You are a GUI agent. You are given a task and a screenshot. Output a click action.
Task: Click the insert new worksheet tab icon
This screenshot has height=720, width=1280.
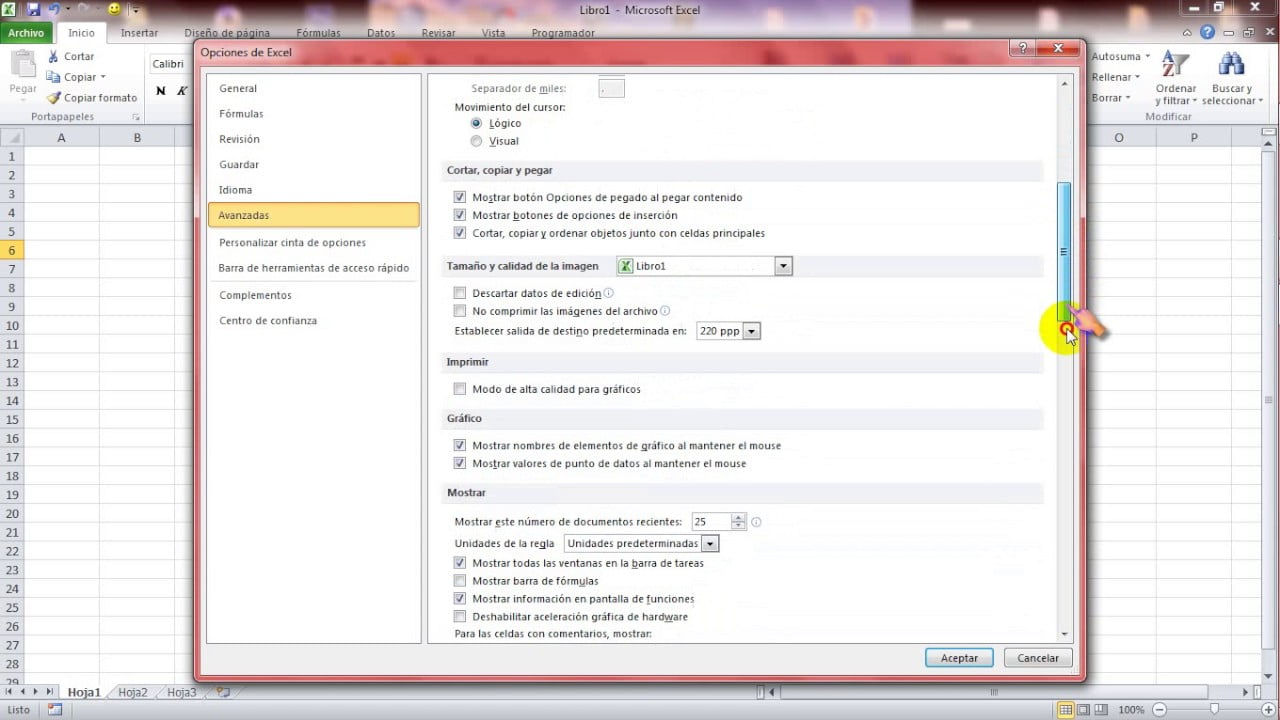pos(223,691)
